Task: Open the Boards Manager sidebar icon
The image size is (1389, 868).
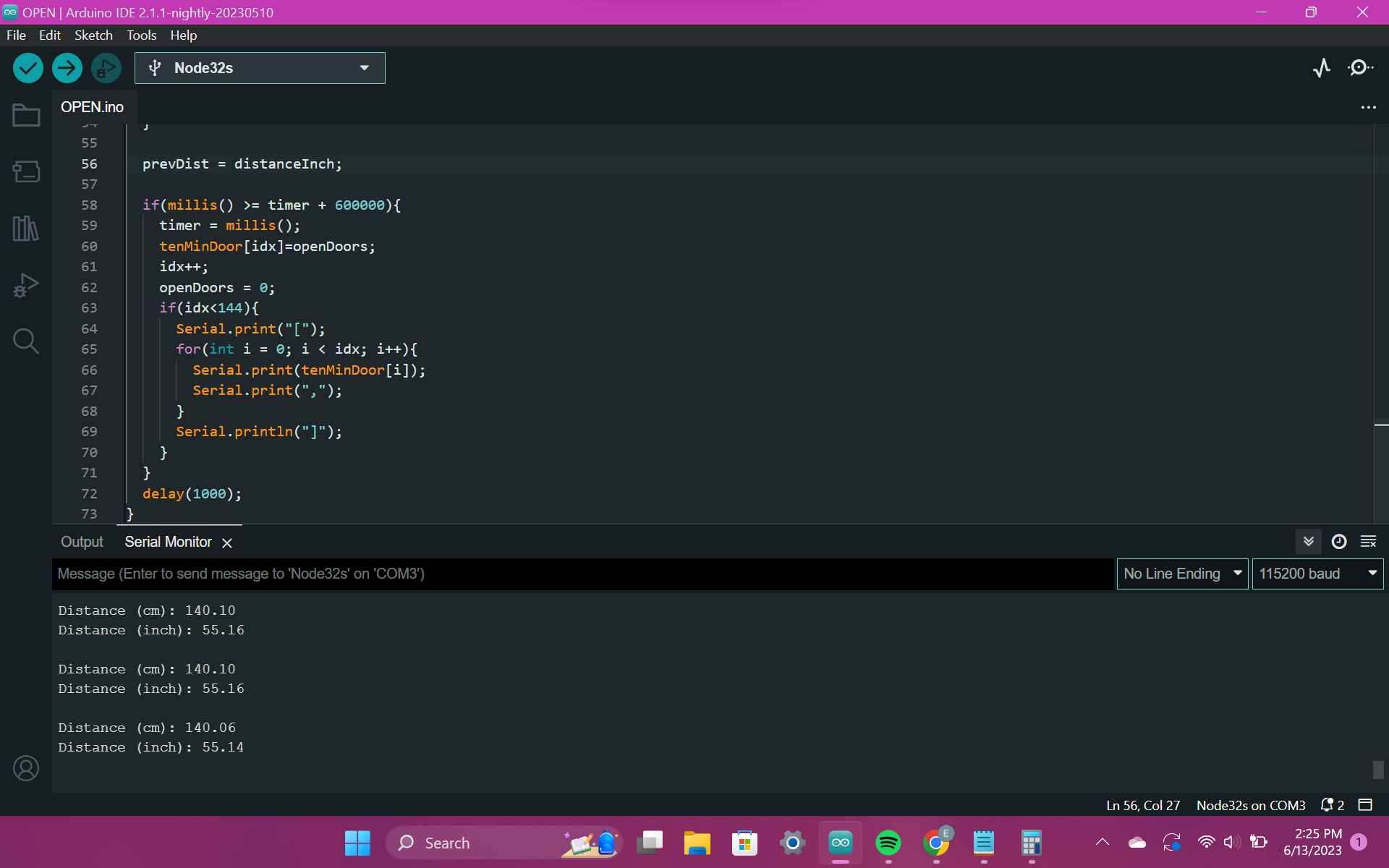Action: coord(26,172)
